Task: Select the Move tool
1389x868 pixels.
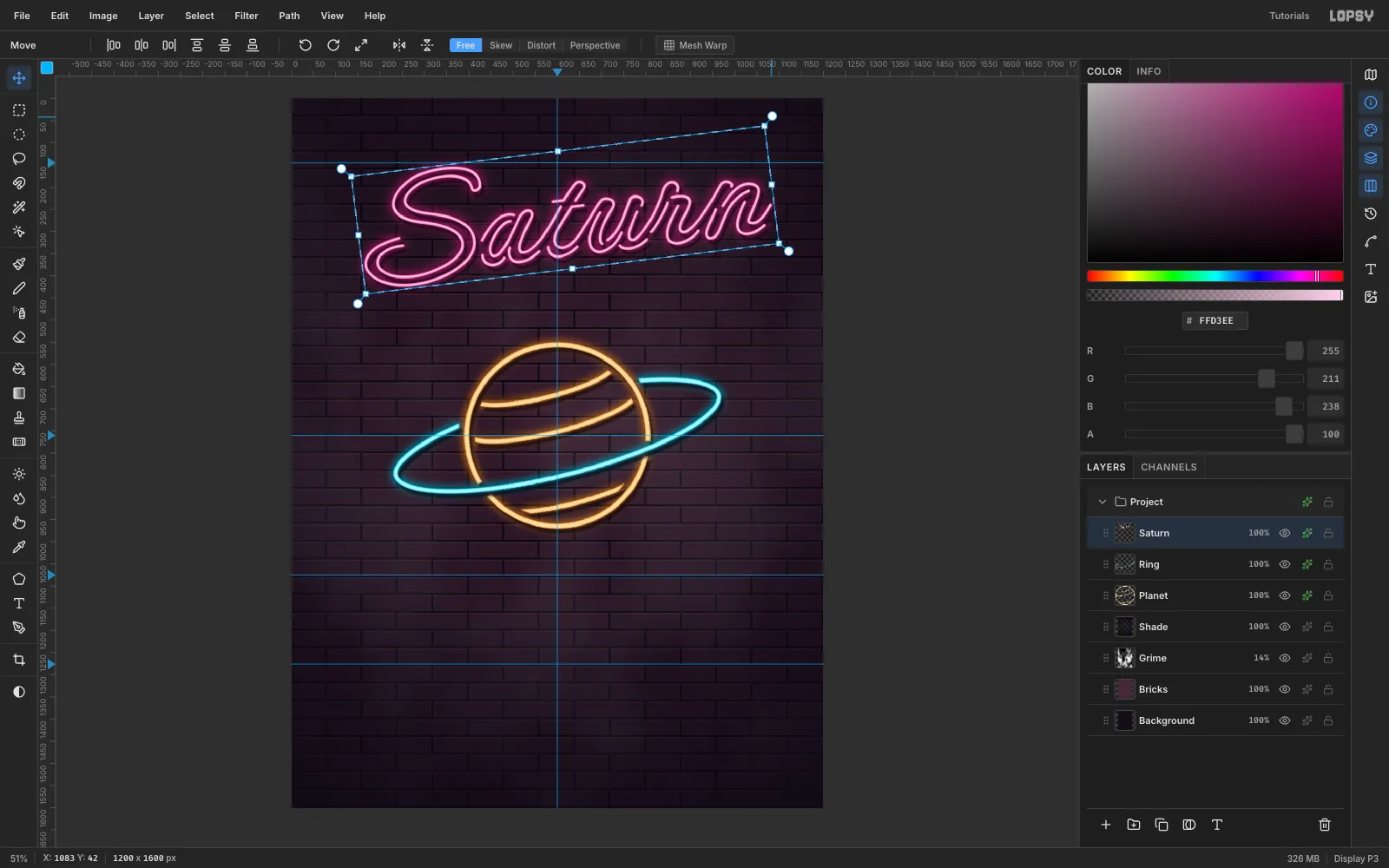Action: click(x=19, y=78)
